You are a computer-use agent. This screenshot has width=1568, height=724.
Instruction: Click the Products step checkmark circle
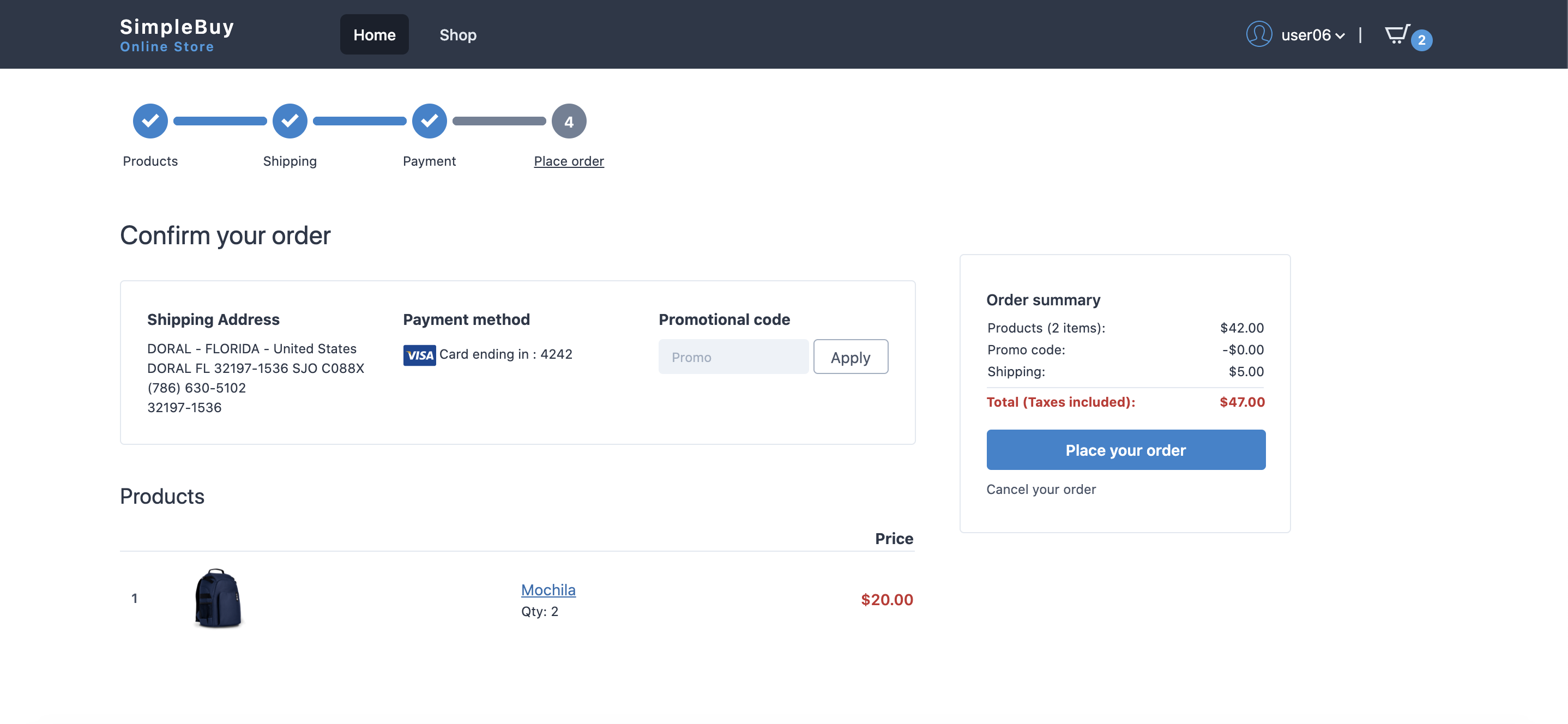pyautogui.click(x=150, y=121)
